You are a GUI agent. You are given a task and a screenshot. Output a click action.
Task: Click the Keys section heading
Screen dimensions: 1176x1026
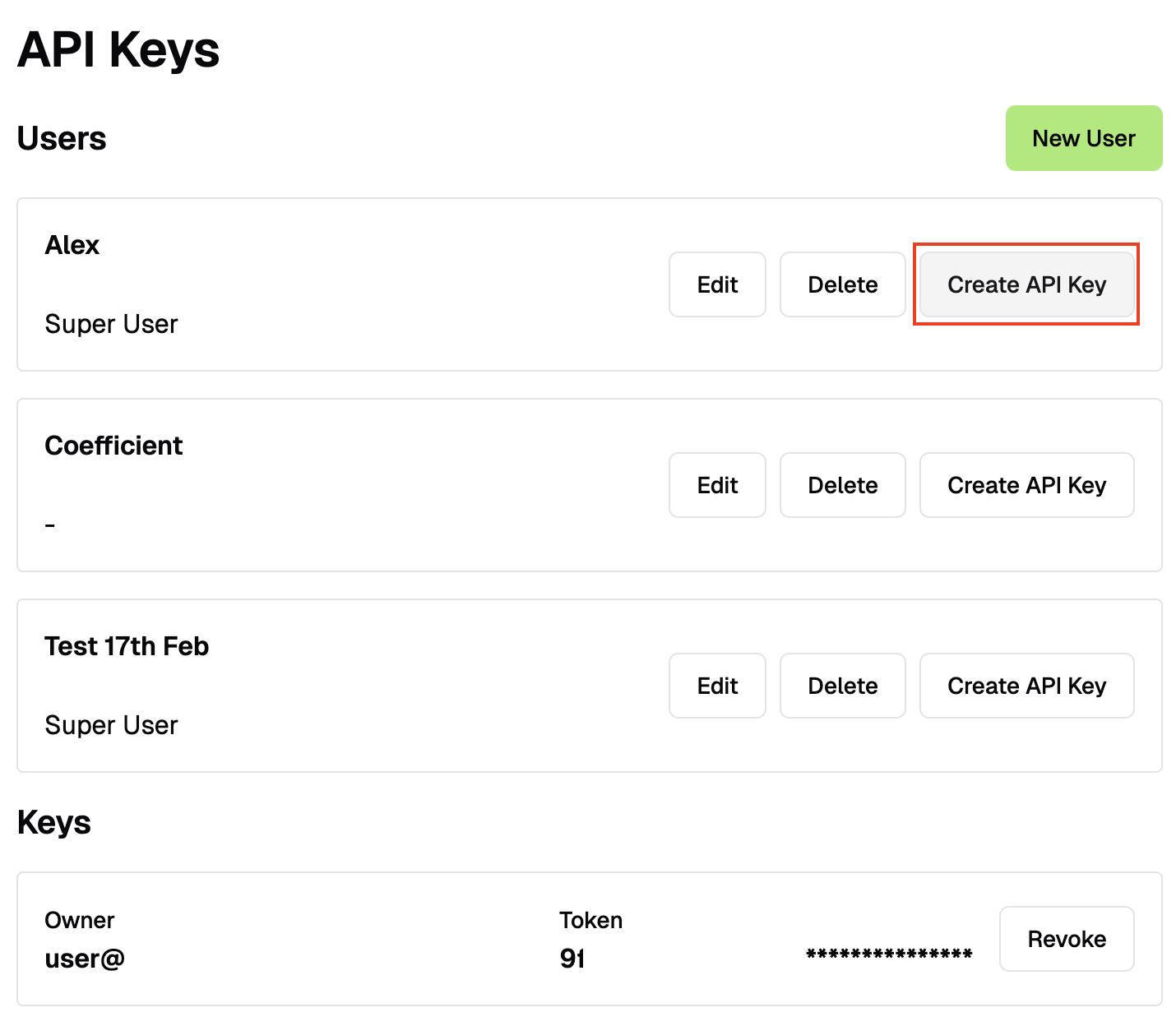coord(54,822)
